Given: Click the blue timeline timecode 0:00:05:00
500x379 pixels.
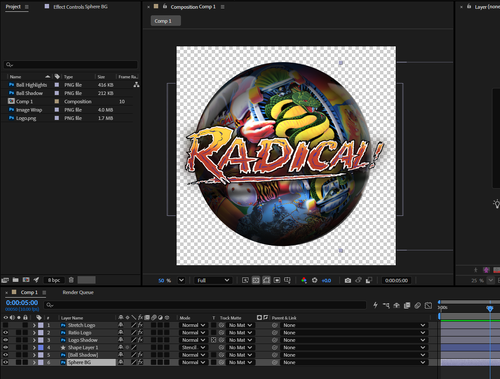Looking at the screenshot, I should pos(22,303).
